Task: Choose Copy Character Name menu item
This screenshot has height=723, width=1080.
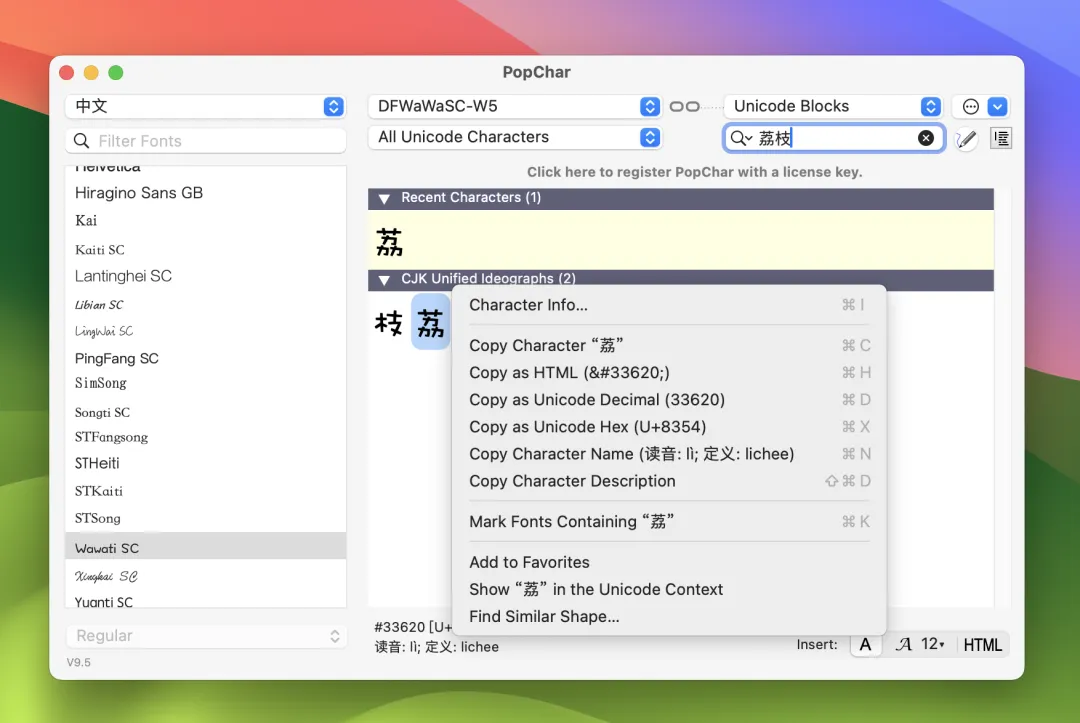Action: 668,454
